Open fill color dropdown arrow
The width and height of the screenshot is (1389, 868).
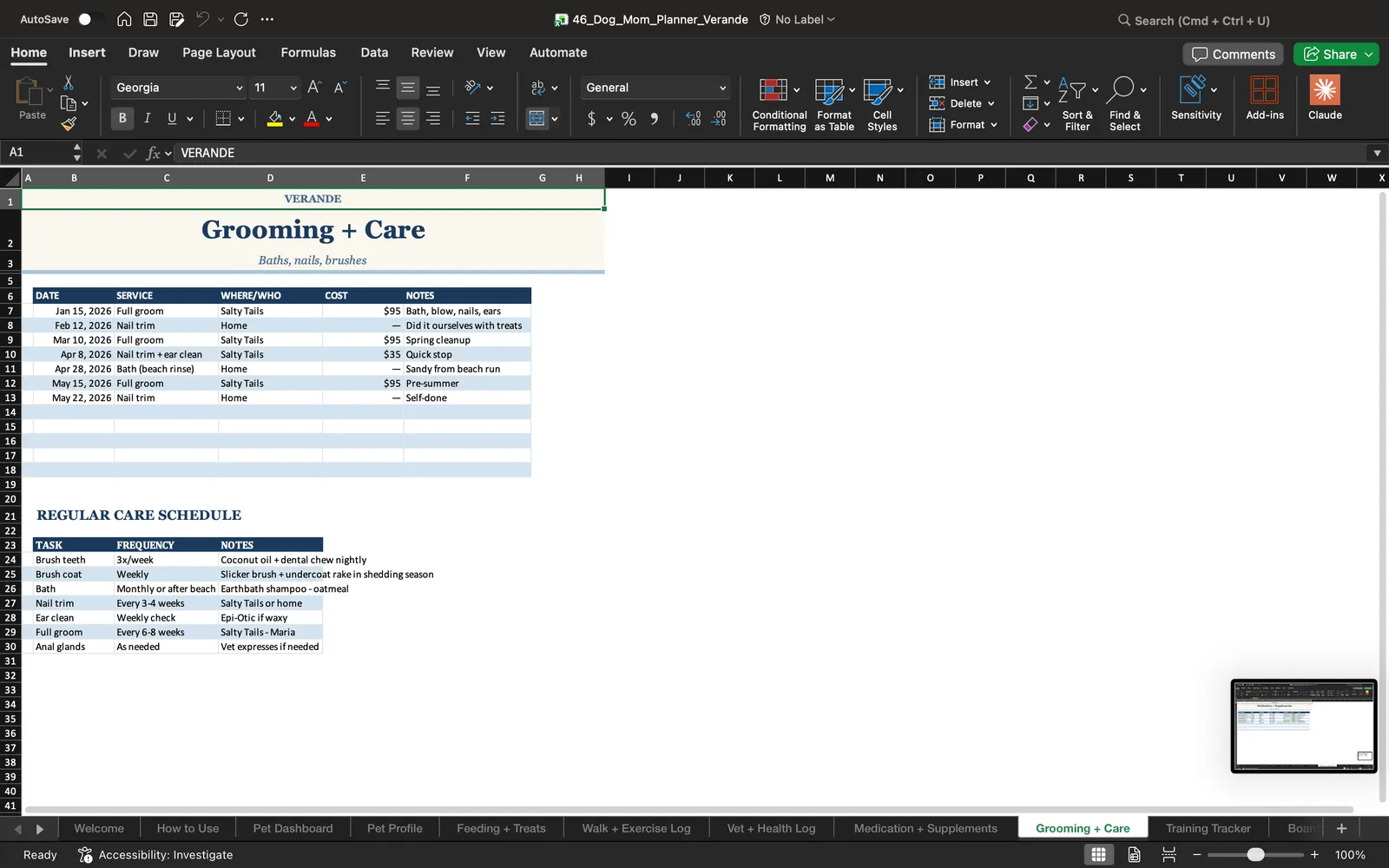(x=293, y=119)
